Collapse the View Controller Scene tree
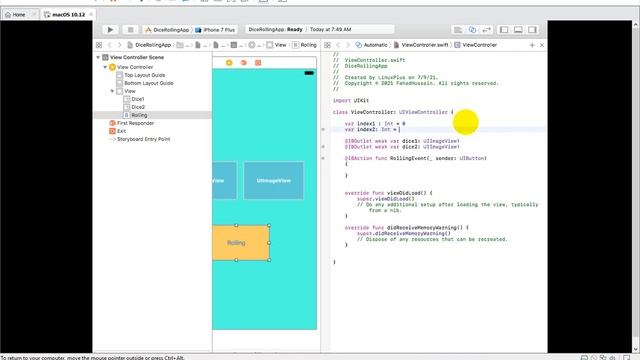Screen dimensions: 640x360 click(98, 58)
